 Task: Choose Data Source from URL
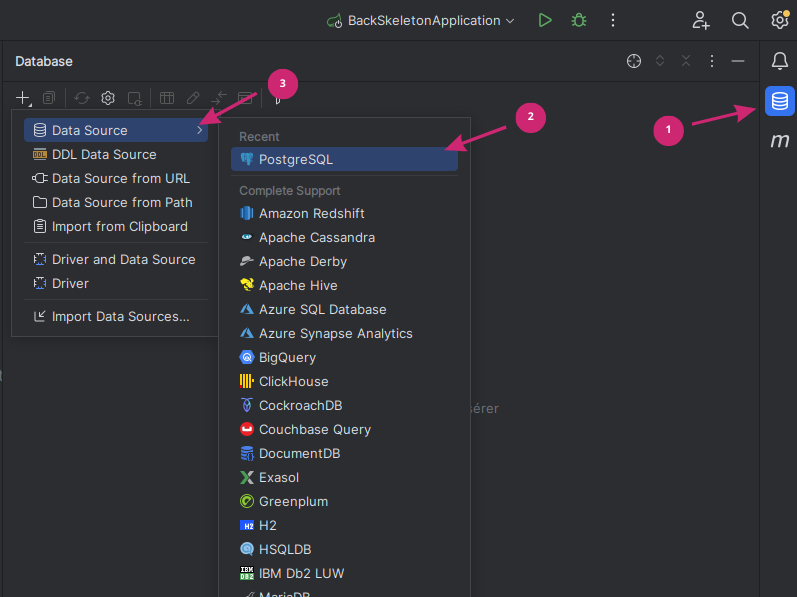(116, 178)
